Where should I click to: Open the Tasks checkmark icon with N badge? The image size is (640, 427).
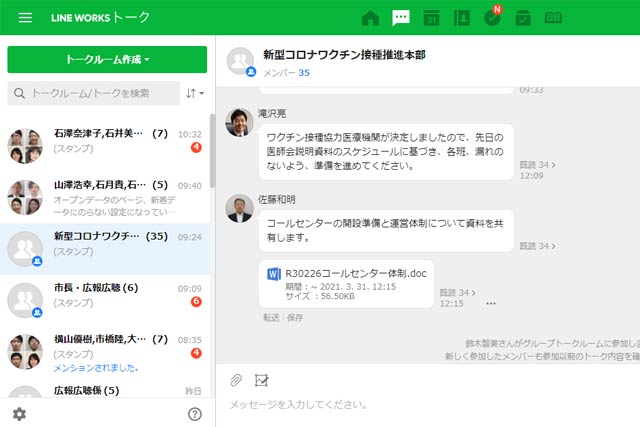493,17
